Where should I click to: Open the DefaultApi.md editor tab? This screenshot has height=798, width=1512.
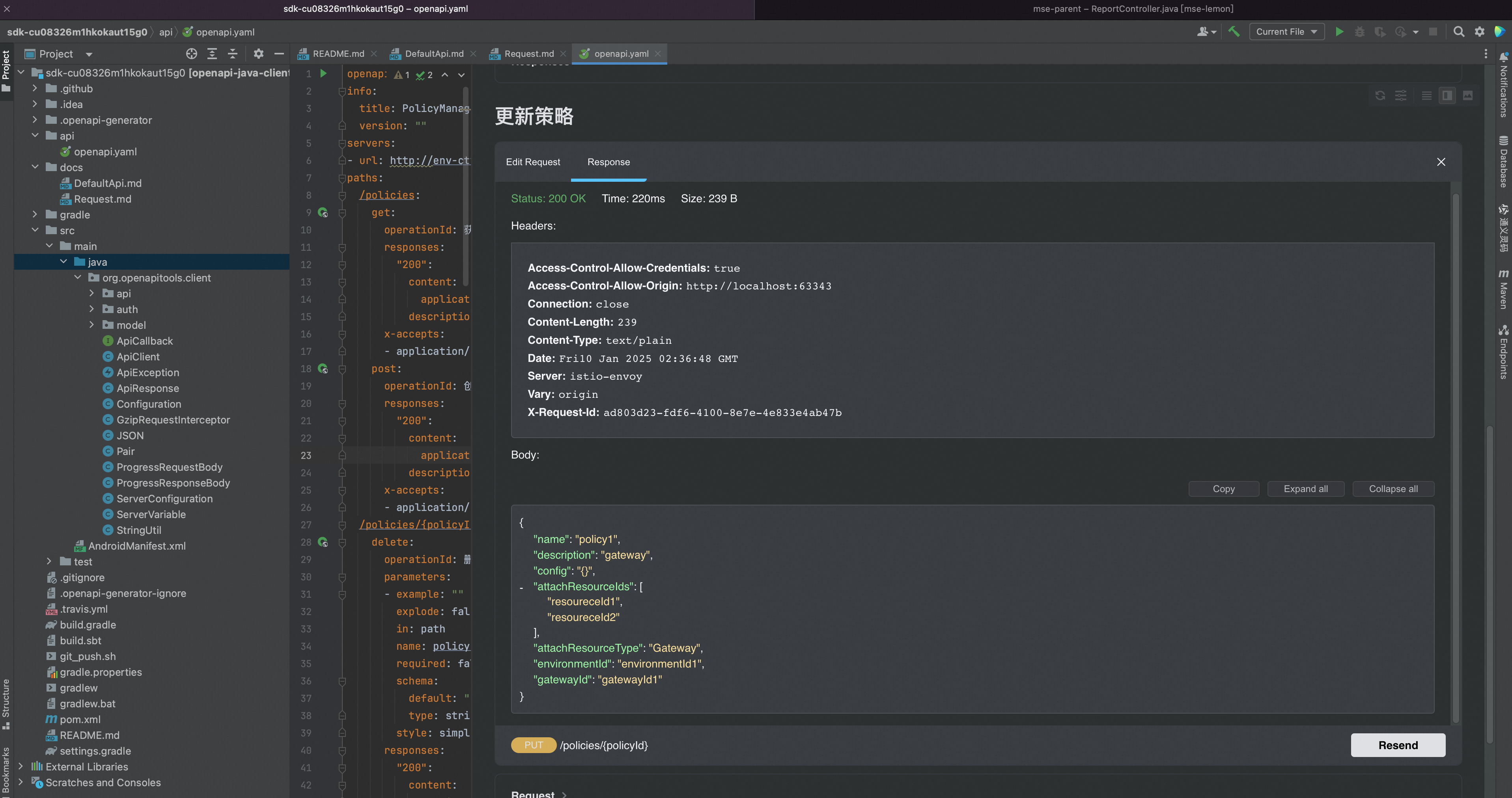(x=434, y=54)
